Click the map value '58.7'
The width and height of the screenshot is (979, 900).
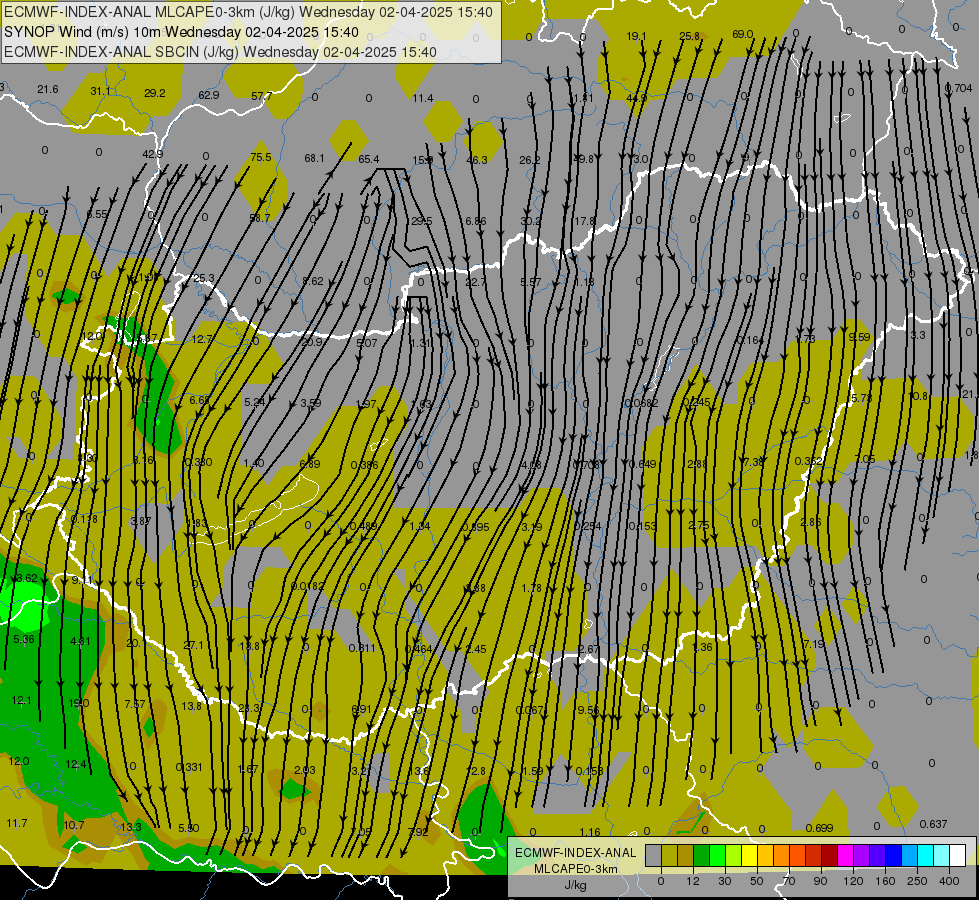pos(259,218)
